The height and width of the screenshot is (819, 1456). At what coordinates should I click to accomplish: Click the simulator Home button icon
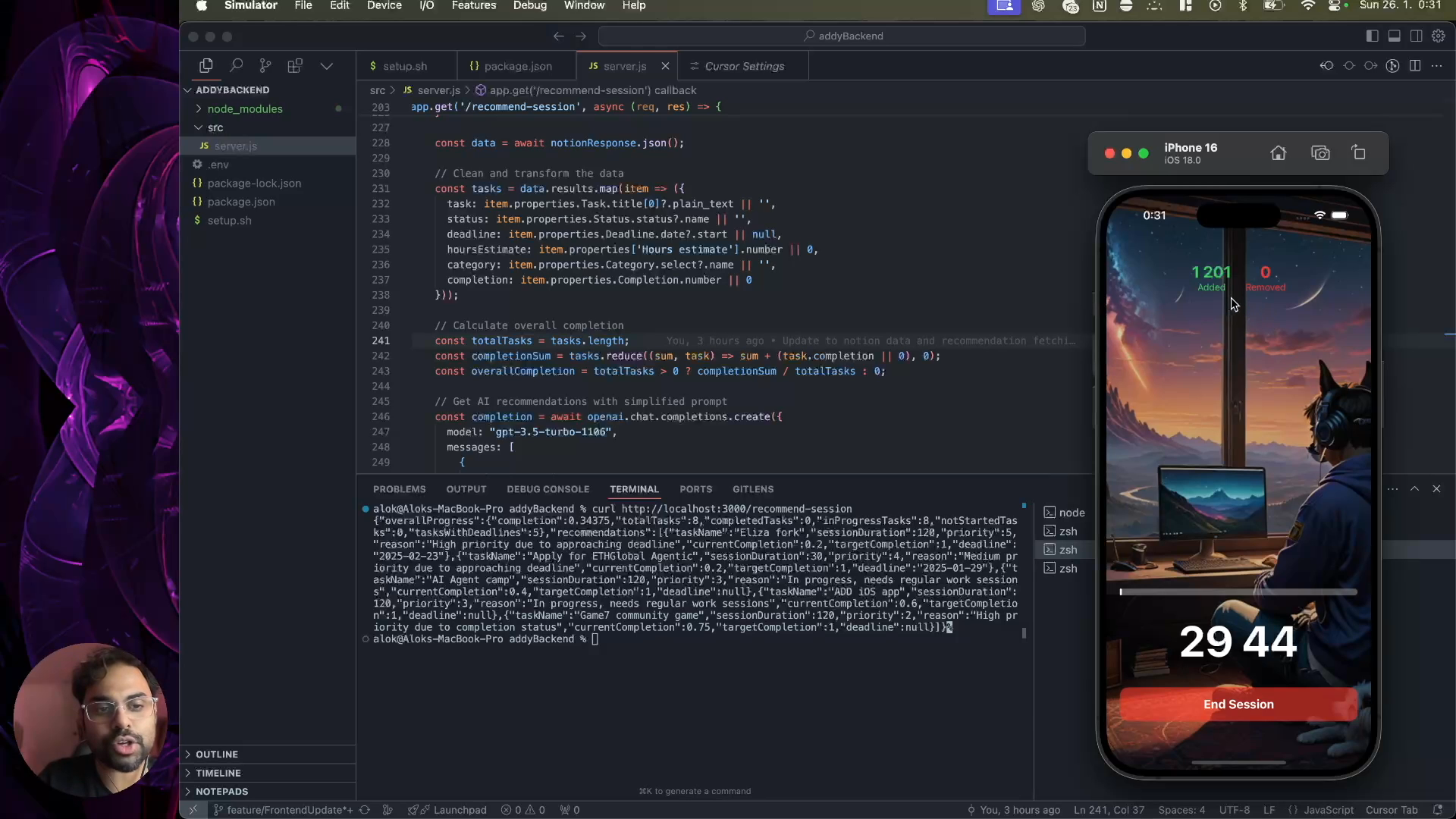pyautogui.click(x=1278, y=153)
